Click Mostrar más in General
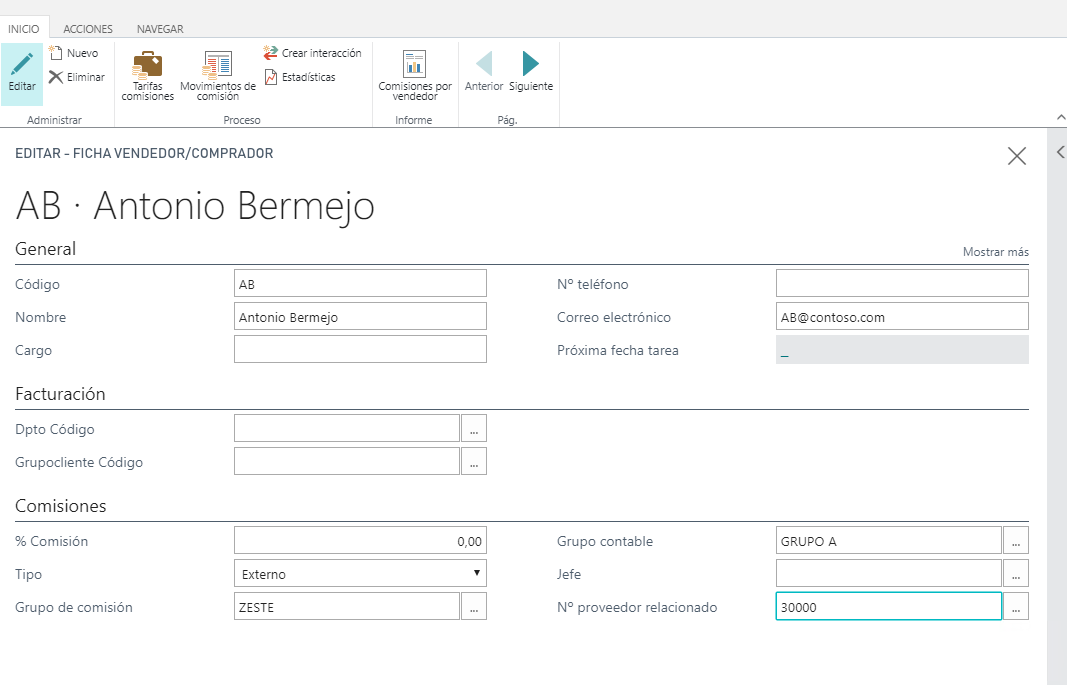This screenshot has height=685, width=1067. coord(996,252)
